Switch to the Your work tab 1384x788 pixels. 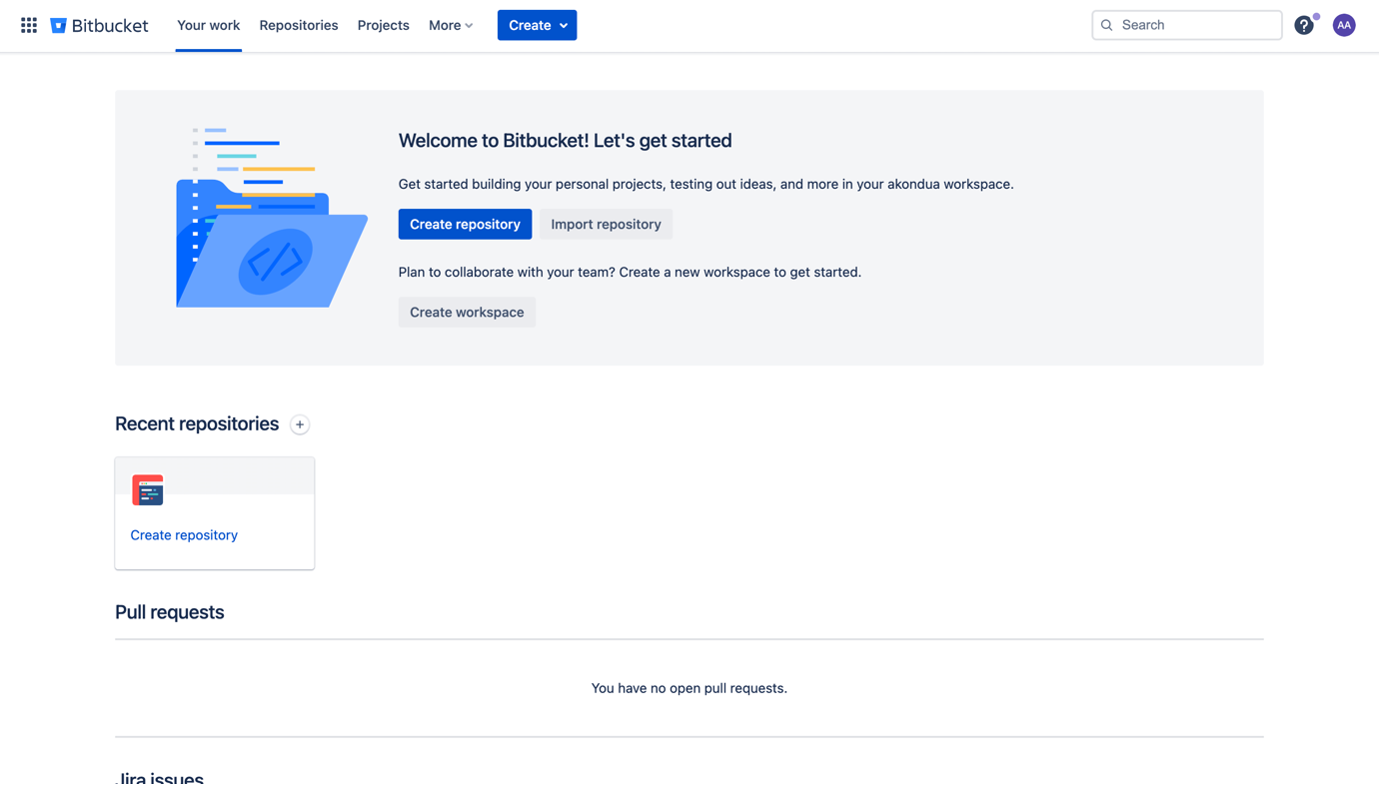[208, 25]
